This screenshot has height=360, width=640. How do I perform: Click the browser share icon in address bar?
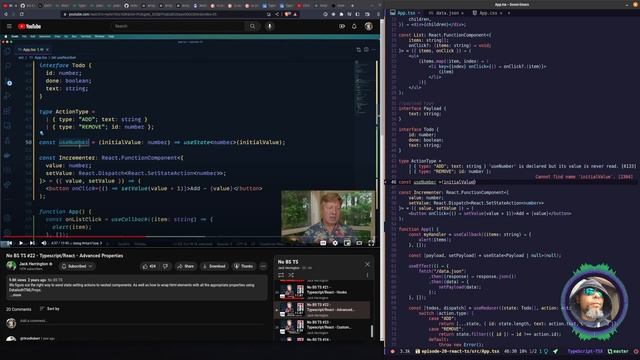click(x=277, y=14)
